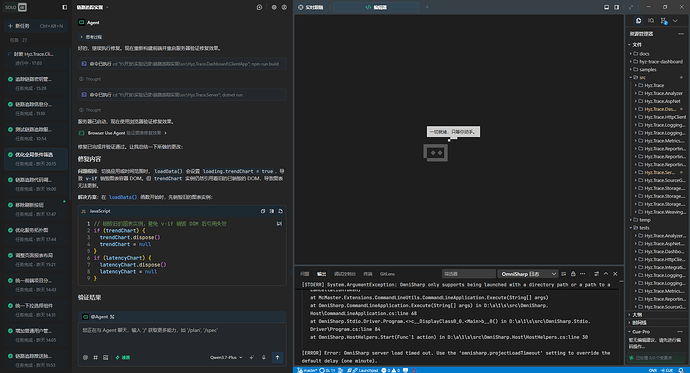Collapse the src folder
The image size is (690, 373).
pos(657,77)
